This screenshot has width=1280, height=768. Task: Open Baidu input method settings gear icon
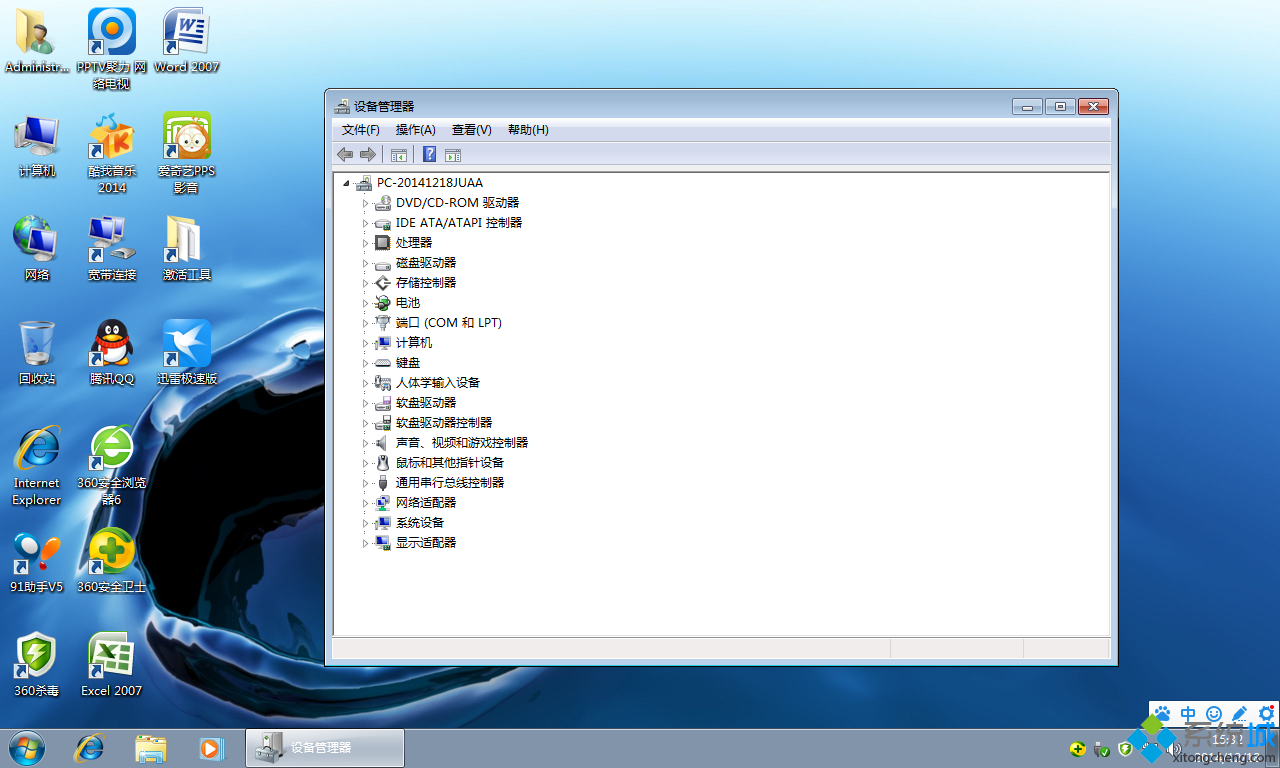click(1264, 714)
